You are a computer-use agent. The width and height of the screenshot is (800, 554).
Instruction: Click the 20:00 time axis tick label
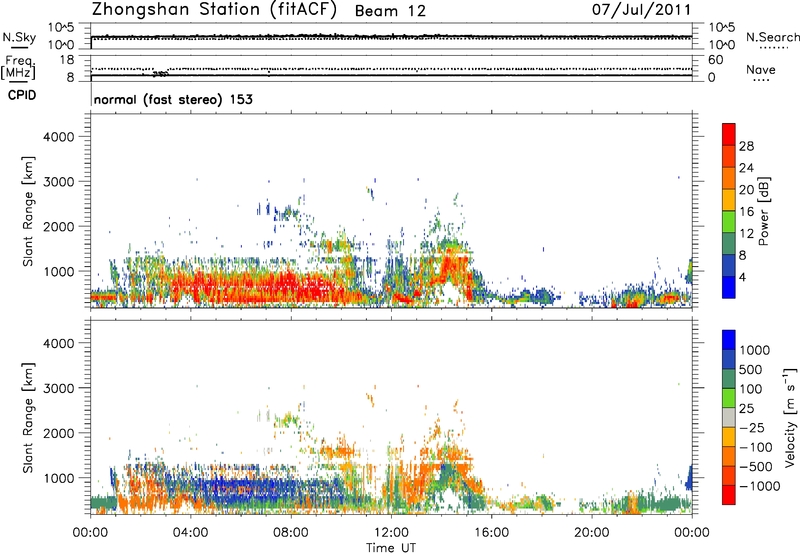(592, 533)
